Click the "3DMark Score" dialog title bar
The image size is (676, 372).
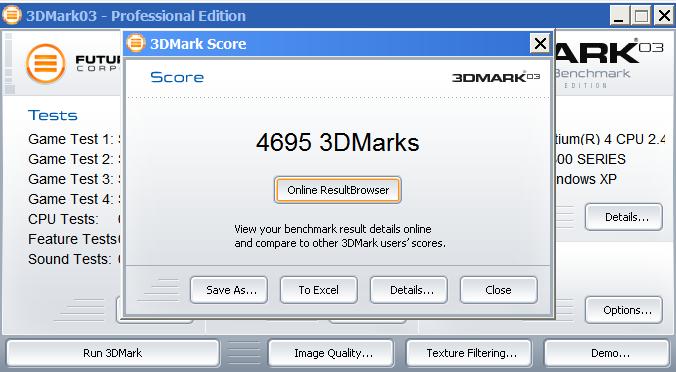coord(338,44)
